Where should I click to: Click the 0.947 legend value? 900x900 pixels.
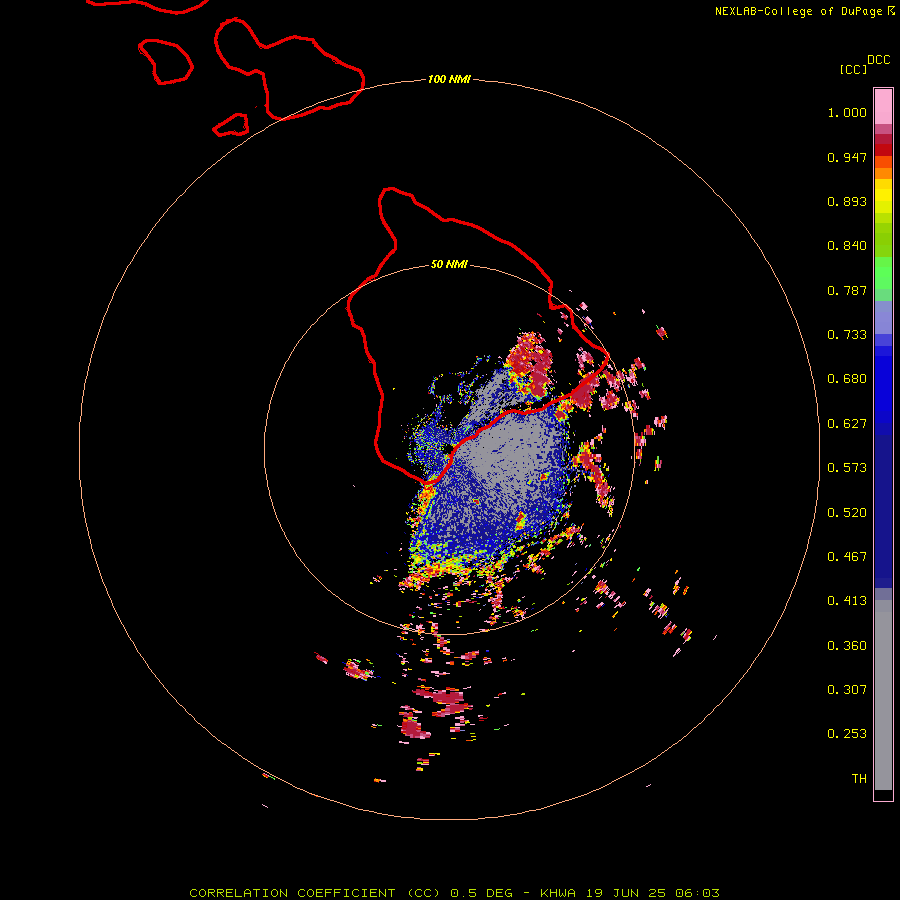(847, 157)
